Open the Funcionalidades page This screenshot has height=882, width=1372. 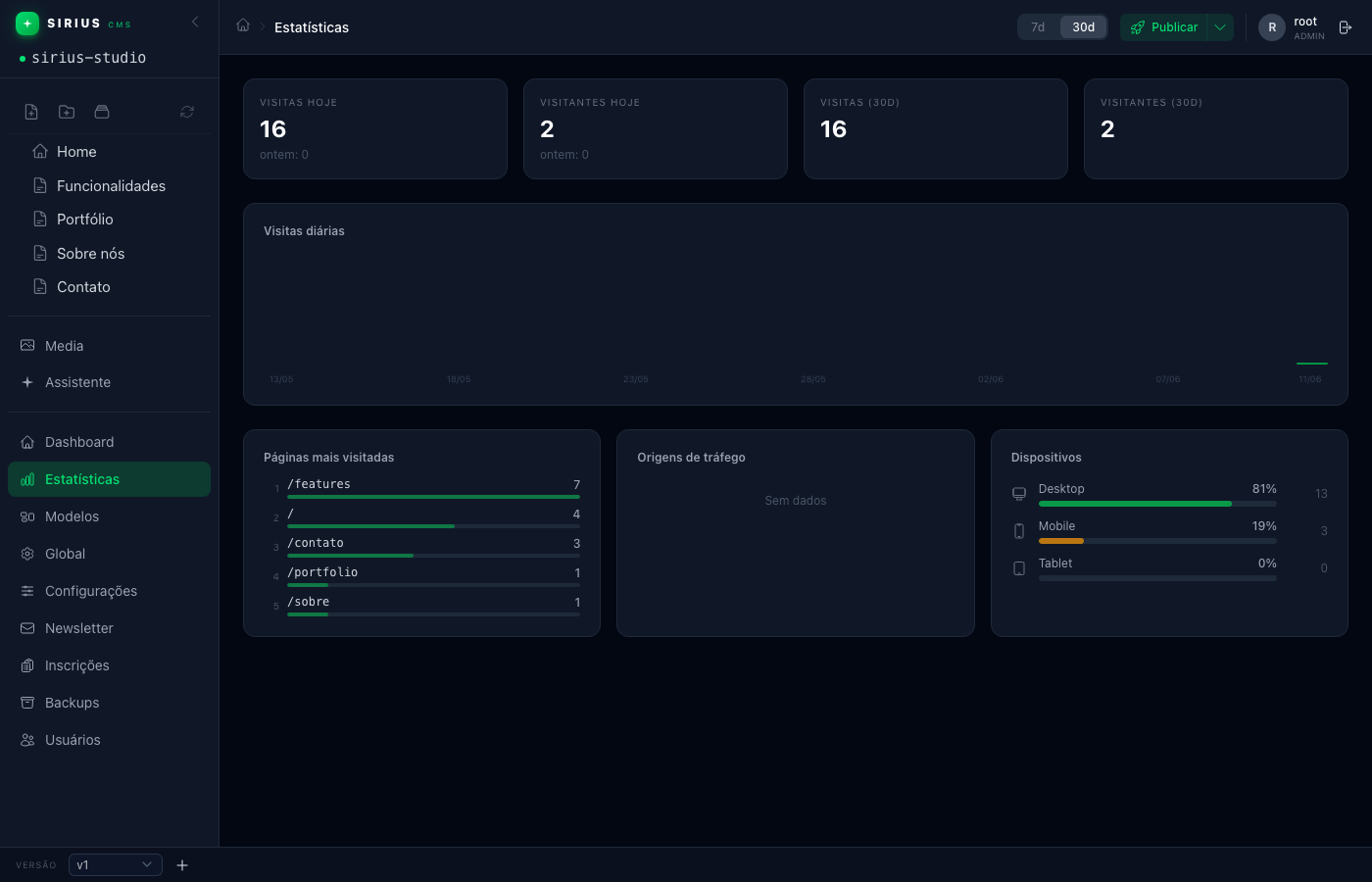[x=110, y=186]
